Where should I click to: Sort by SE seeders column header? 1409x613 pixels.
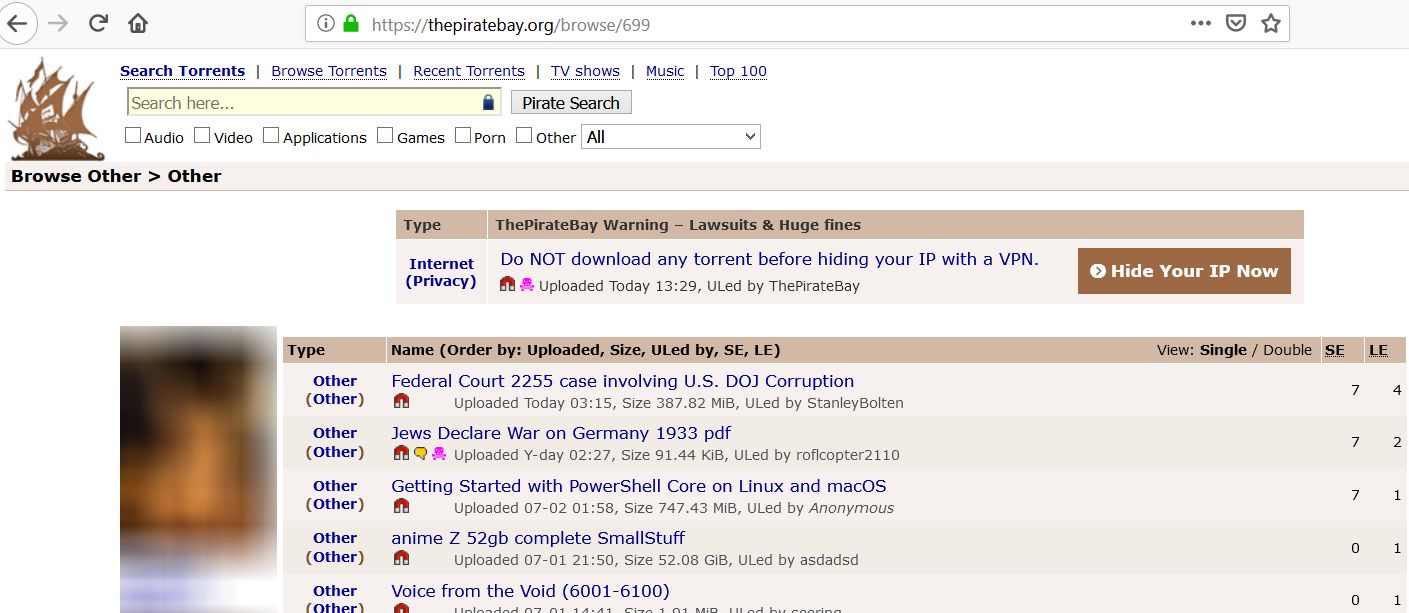[1335, 350]
